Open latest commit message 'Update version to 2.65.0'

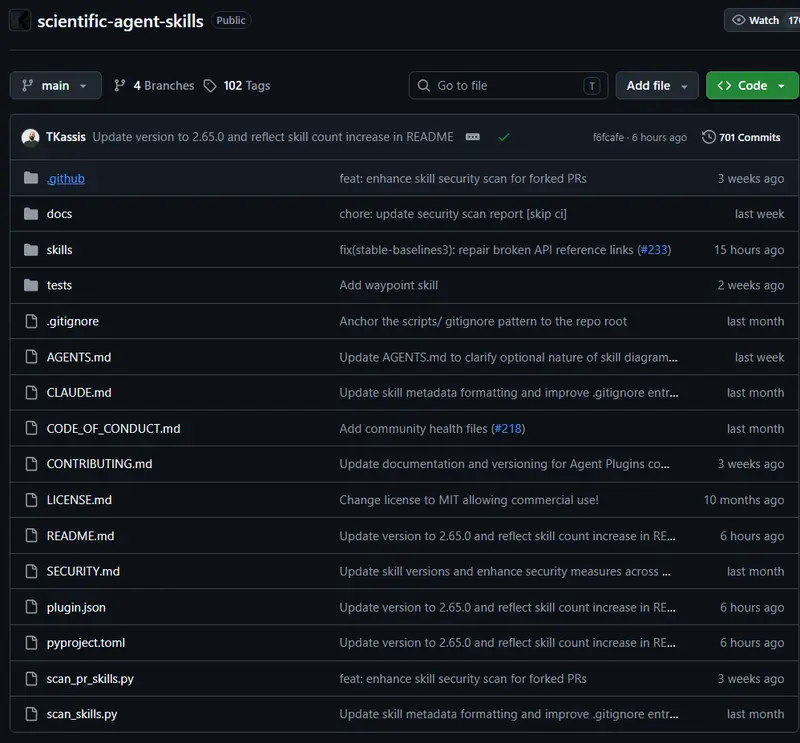click(273, 137)
